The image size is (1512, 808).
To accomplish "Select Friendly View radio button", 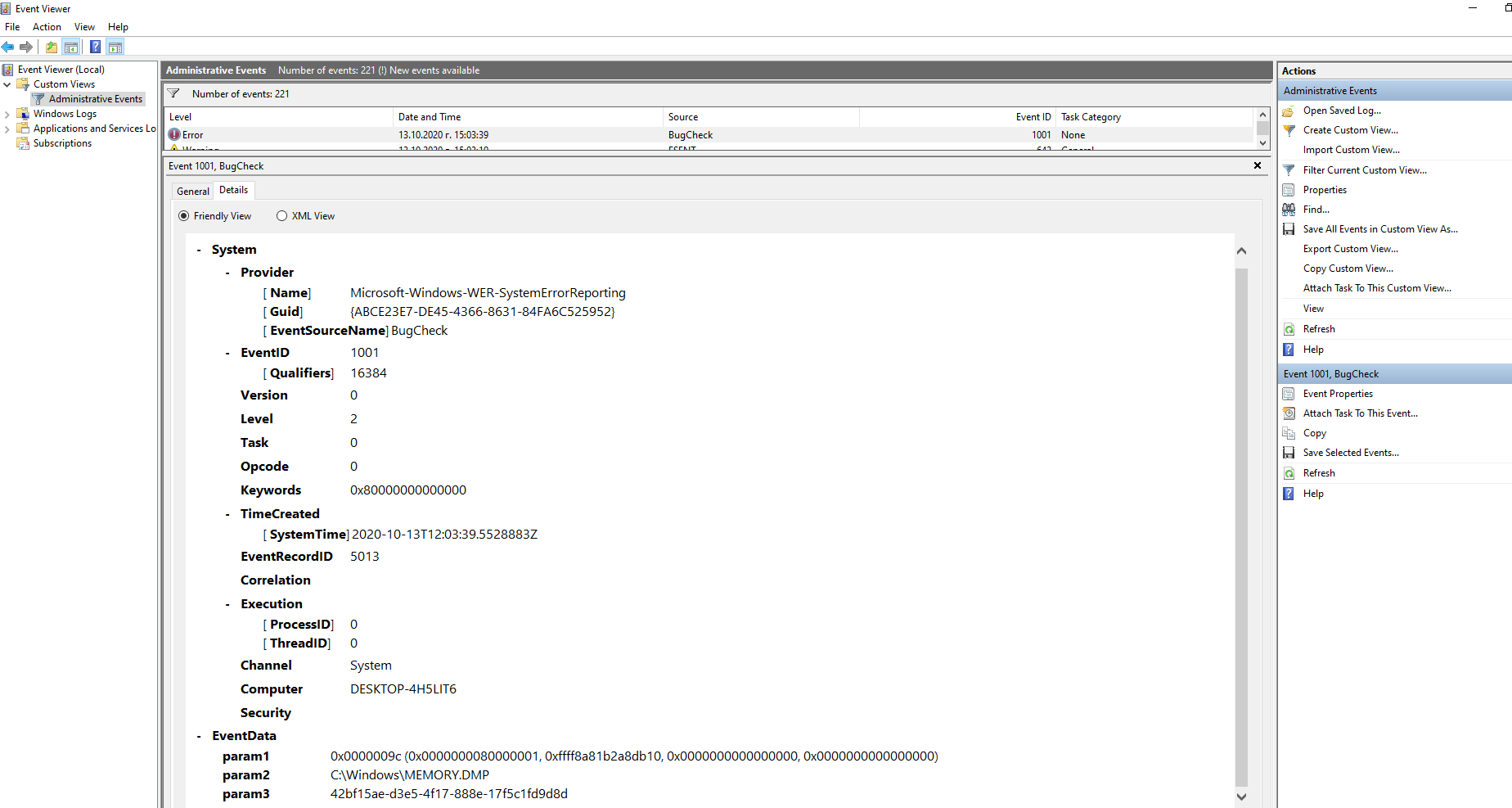I will (x=184, y=216).
